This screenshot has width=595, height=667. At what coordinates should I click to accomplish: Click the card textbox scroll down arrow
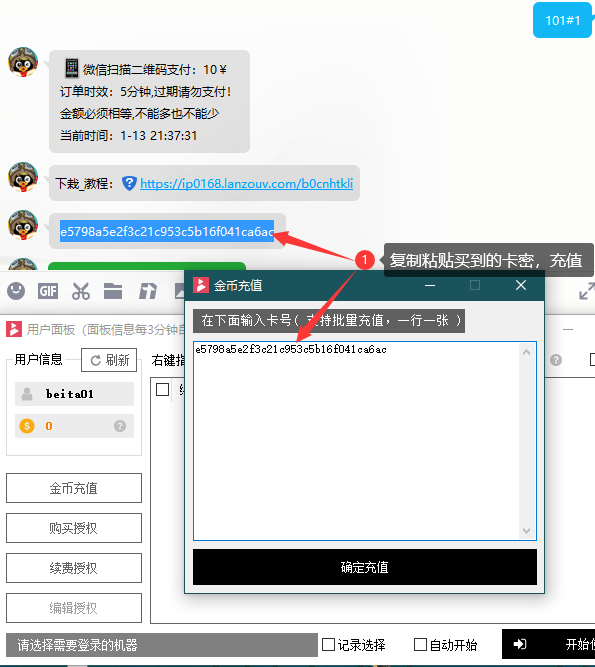pyautogui.click(x=526, y=530)
